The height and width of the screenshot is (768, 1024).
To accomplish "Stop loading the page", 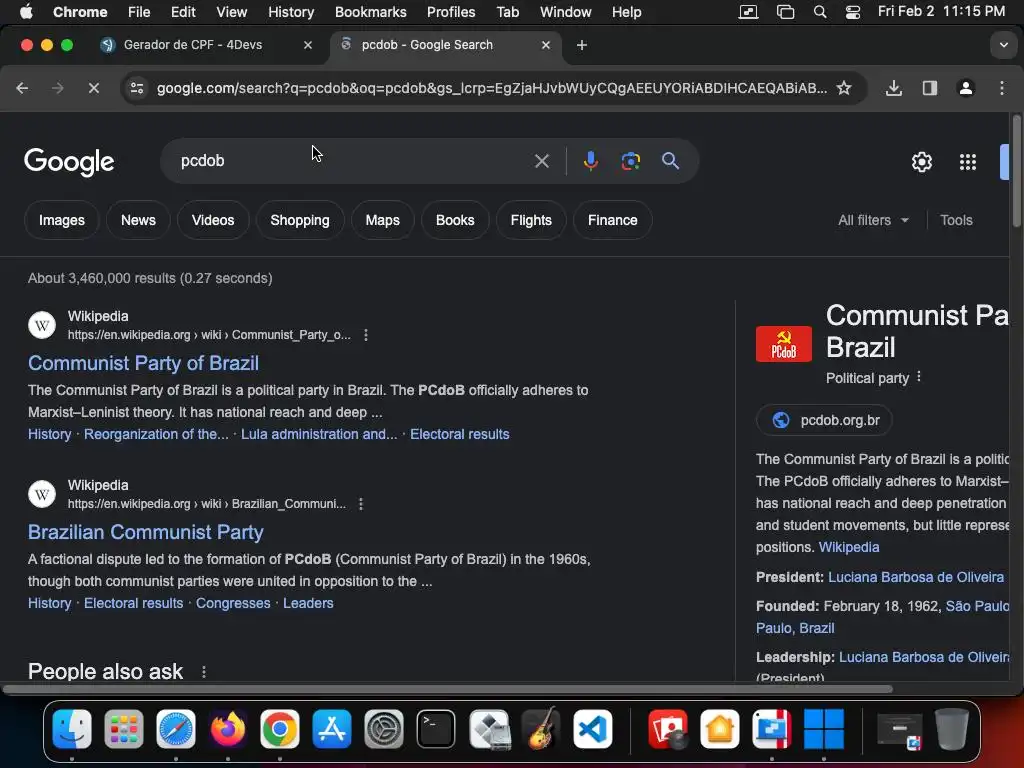I will pos(93,88).
